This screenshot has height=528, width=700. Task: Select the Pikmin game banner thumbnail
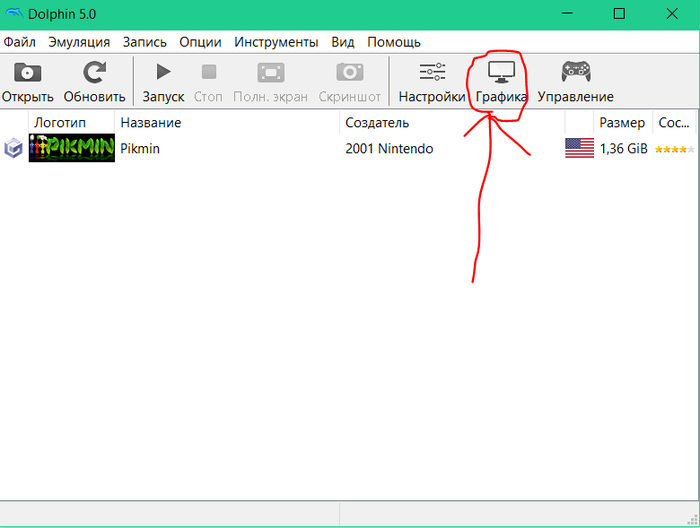tap(71, 148)
